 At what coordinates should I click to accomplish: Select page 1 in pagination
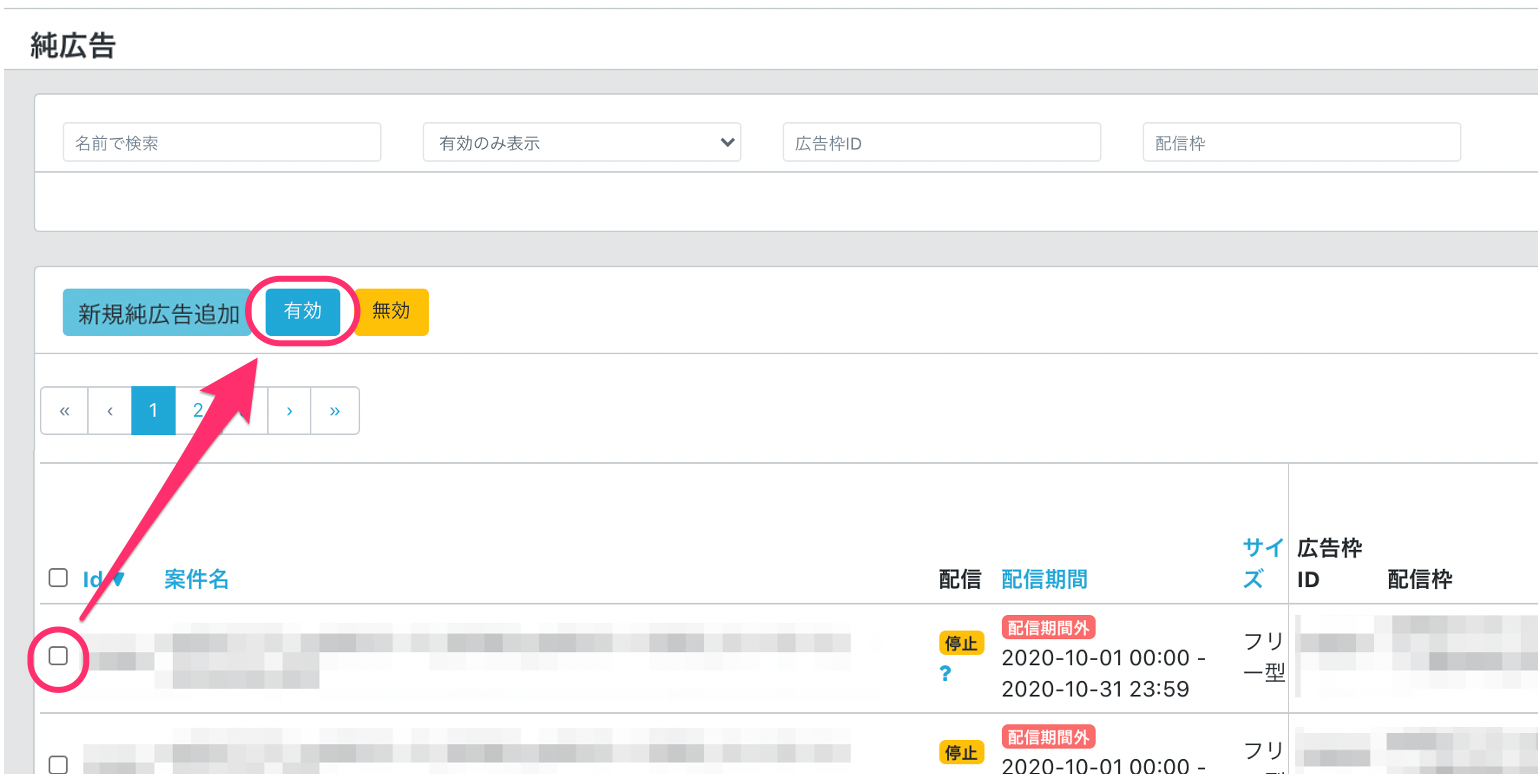153,411
